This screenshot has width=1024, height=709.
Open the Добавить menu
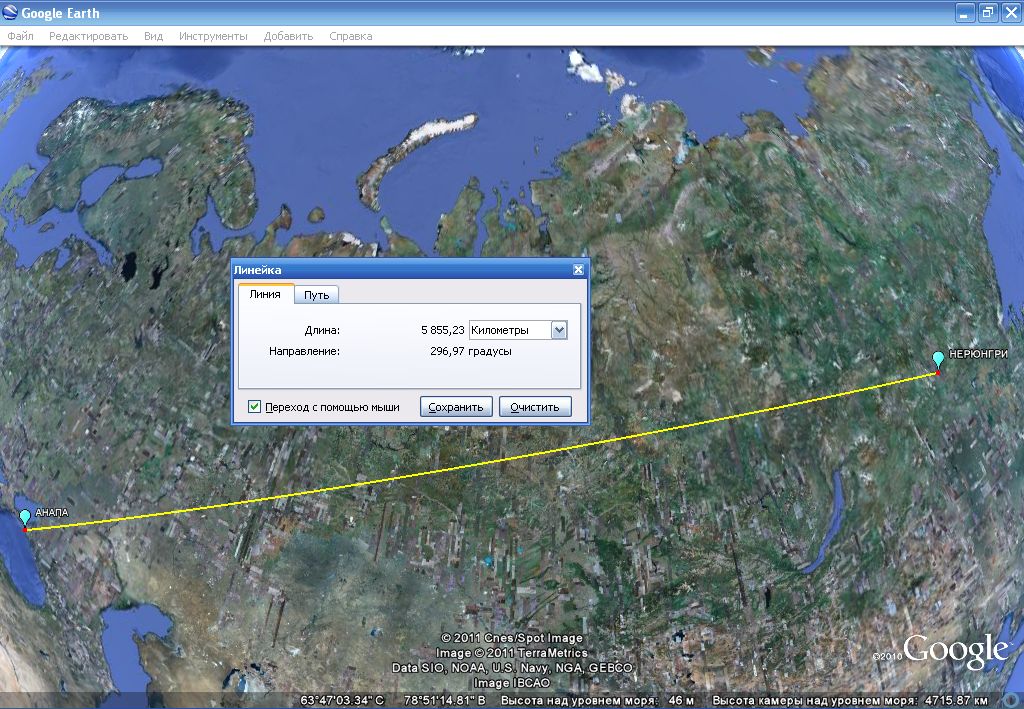[x=288, y=36]
